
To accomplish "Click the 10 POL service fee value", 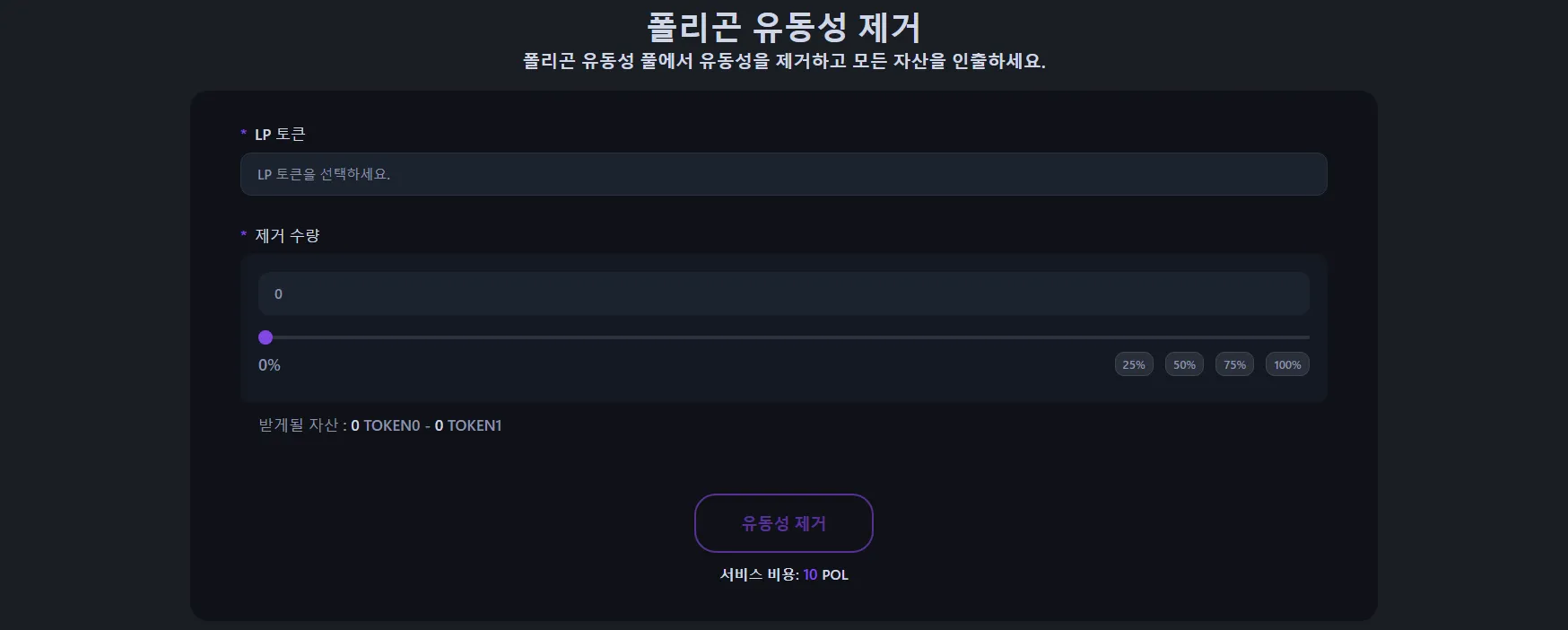I will (825, 574).
